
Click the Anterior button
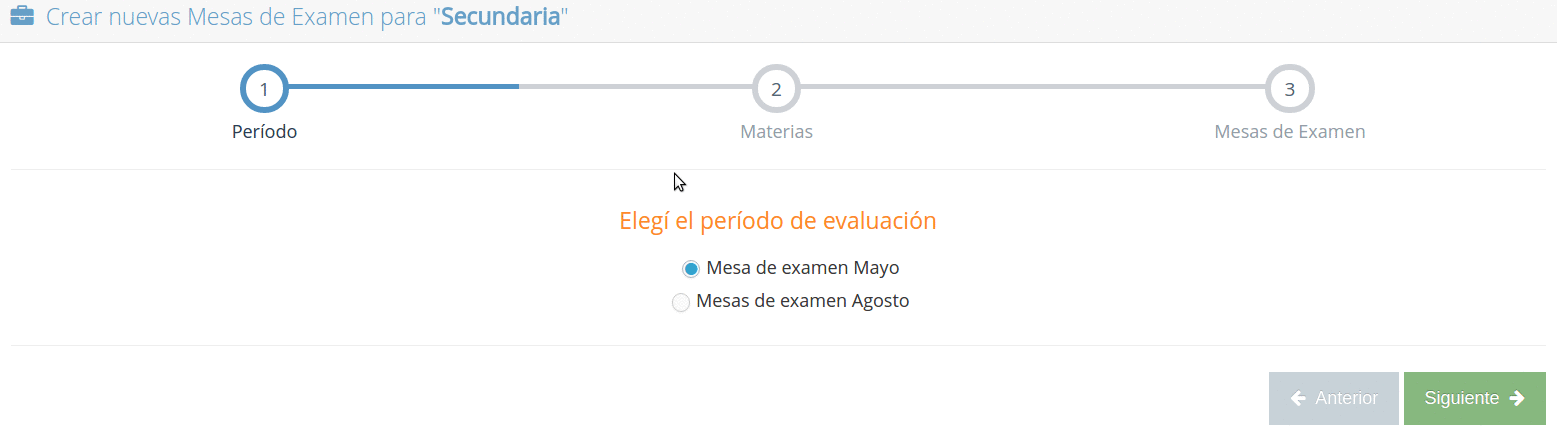[1334, 398]
